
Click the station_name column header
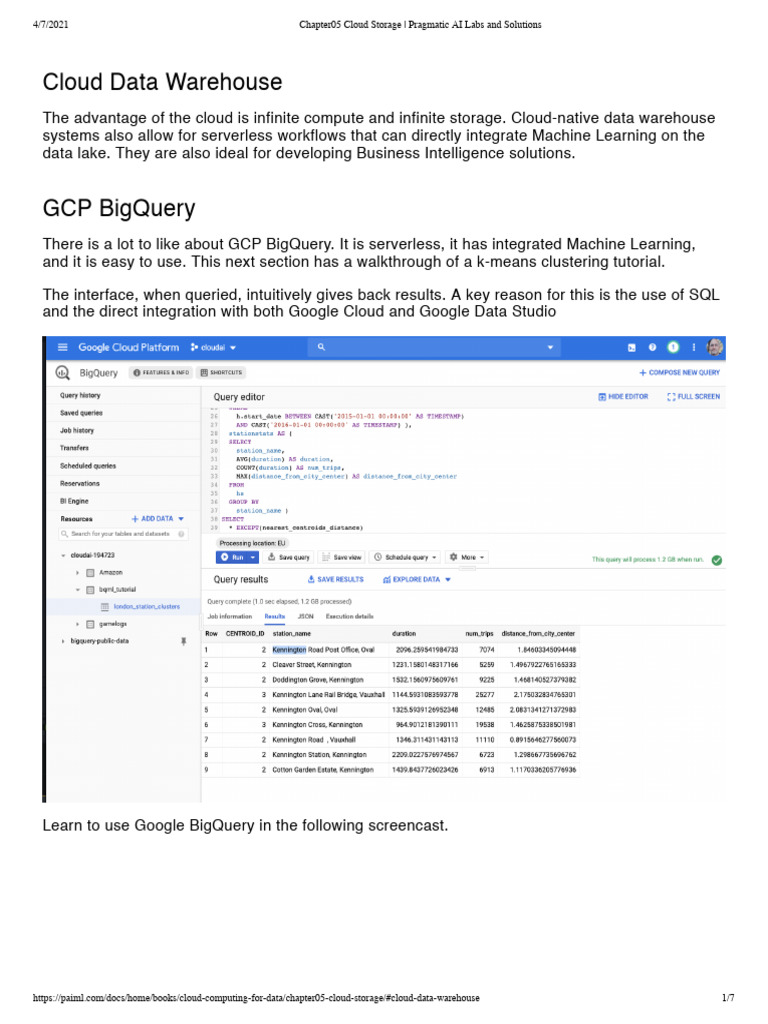tap(292, 634)
